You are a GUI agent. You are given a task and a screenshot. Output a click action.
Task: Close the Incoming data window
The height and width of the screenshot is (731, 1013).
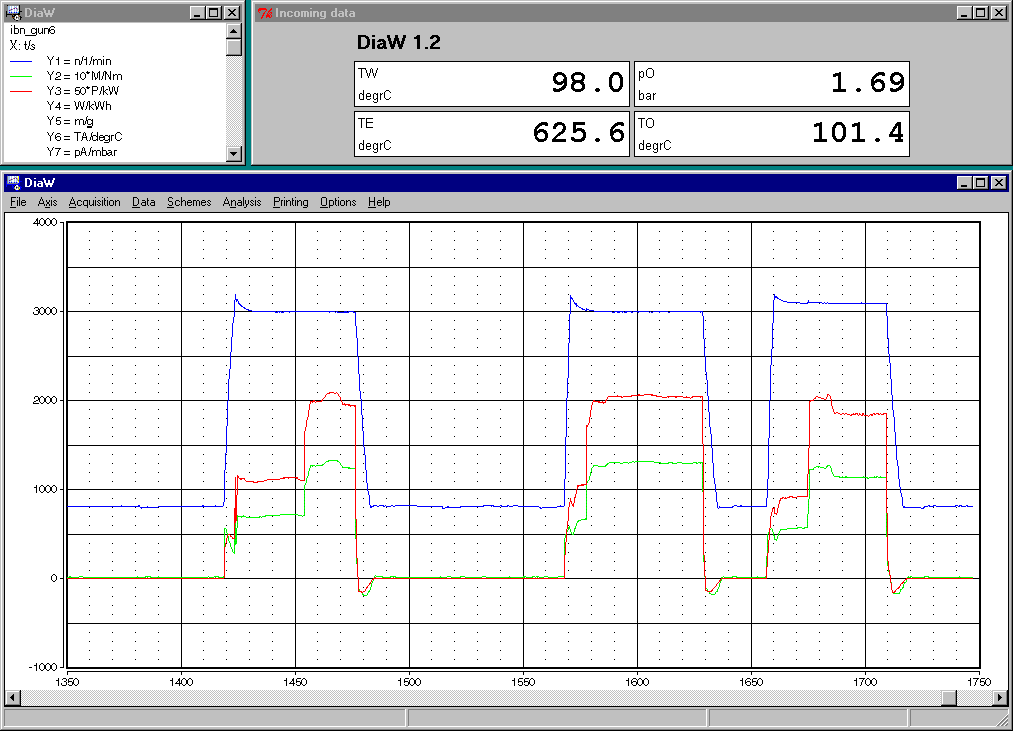998,13
